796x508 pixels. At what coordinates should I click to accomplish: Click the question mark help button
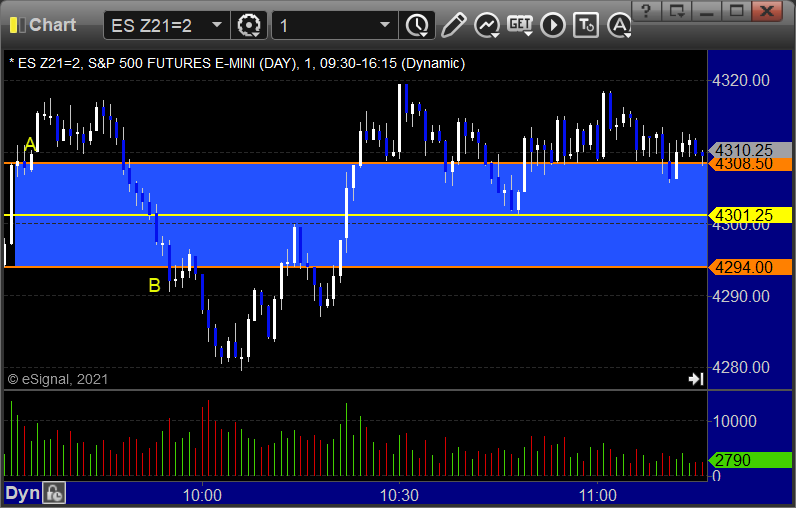point(646,11)
